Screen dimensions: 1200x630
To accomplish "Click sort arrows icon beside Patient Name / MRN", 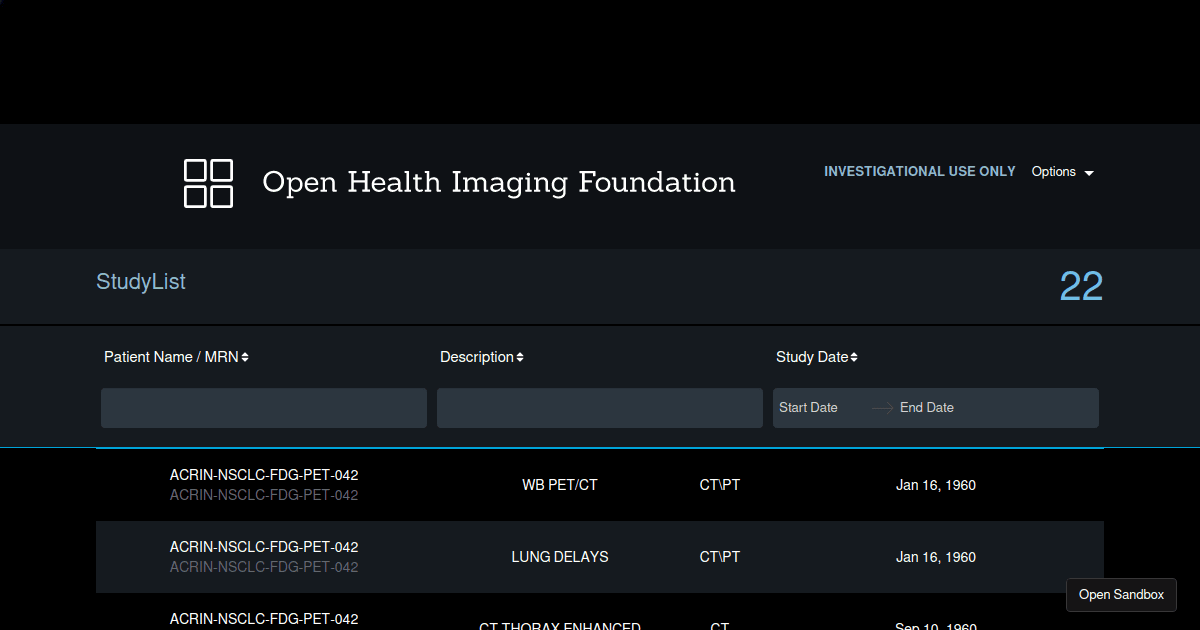I will pos(245,358).
